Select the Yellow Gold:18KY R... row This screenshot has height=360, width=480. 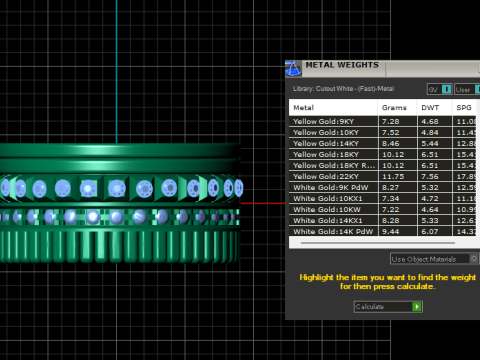click(x=383, y=165)
